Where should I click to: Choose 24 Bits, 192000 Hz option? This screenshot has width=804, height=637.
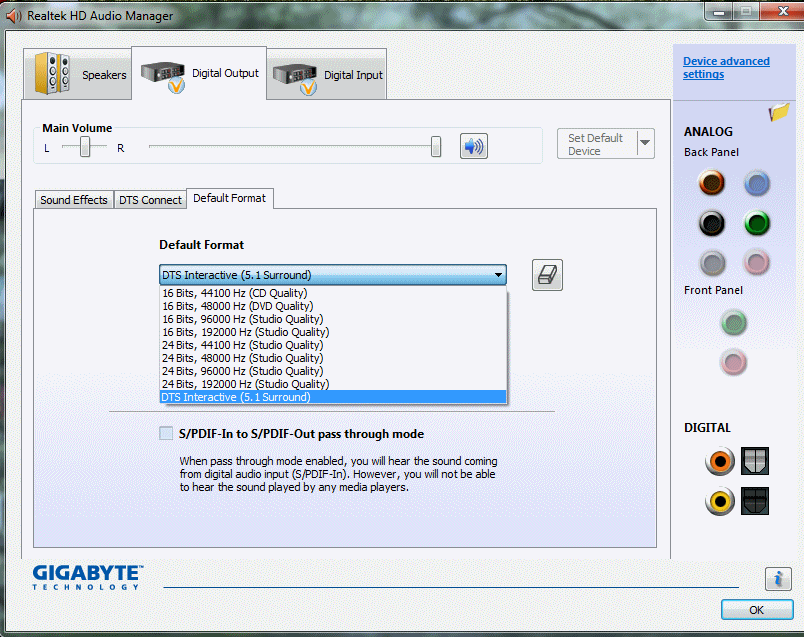tap(333, 384)
